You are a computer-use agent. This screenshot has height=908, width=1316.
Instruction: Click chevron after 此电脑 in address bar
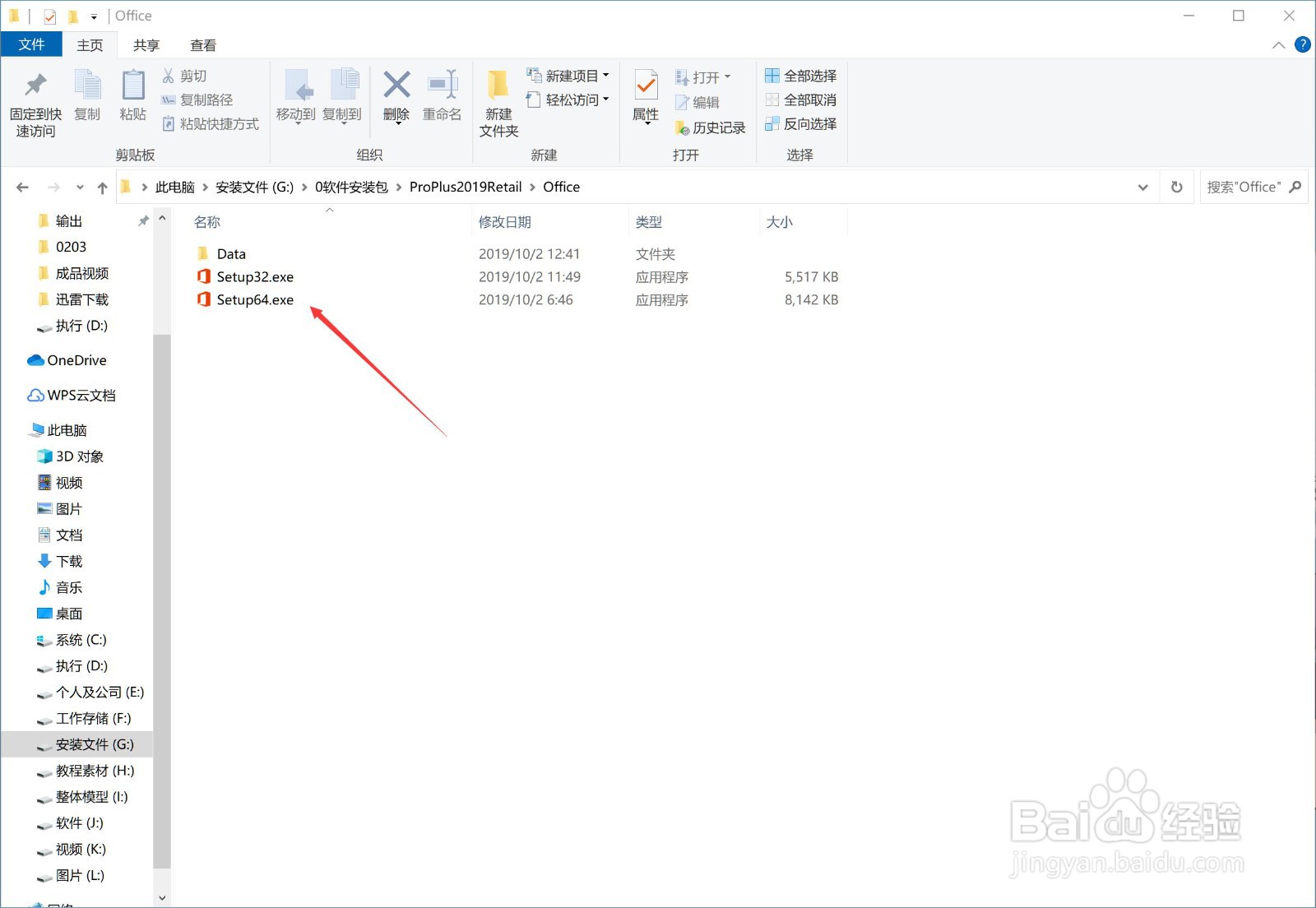point(206,188)
